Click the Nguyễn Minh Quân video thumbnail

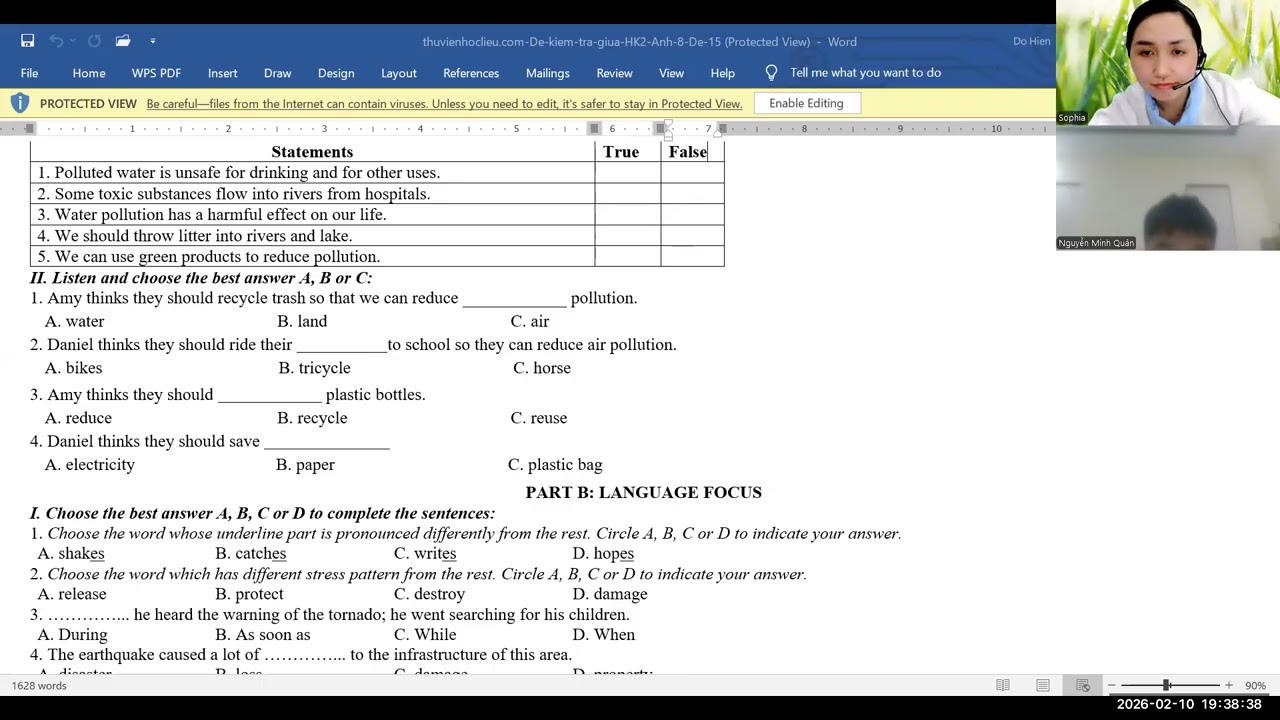point(1167,188)
